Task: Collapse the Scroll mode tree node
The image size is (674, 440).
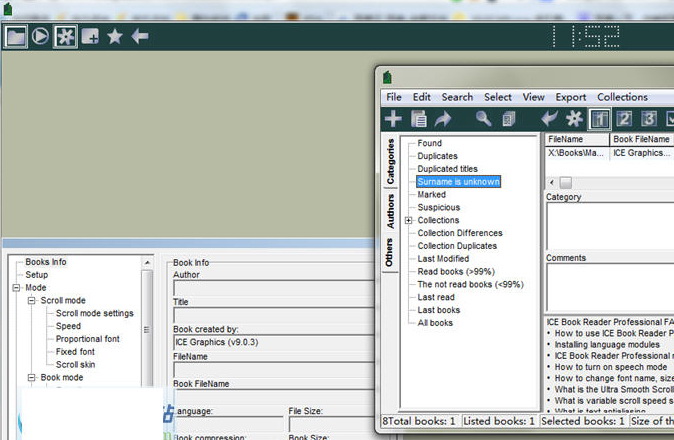Action: tap(31, 301)
